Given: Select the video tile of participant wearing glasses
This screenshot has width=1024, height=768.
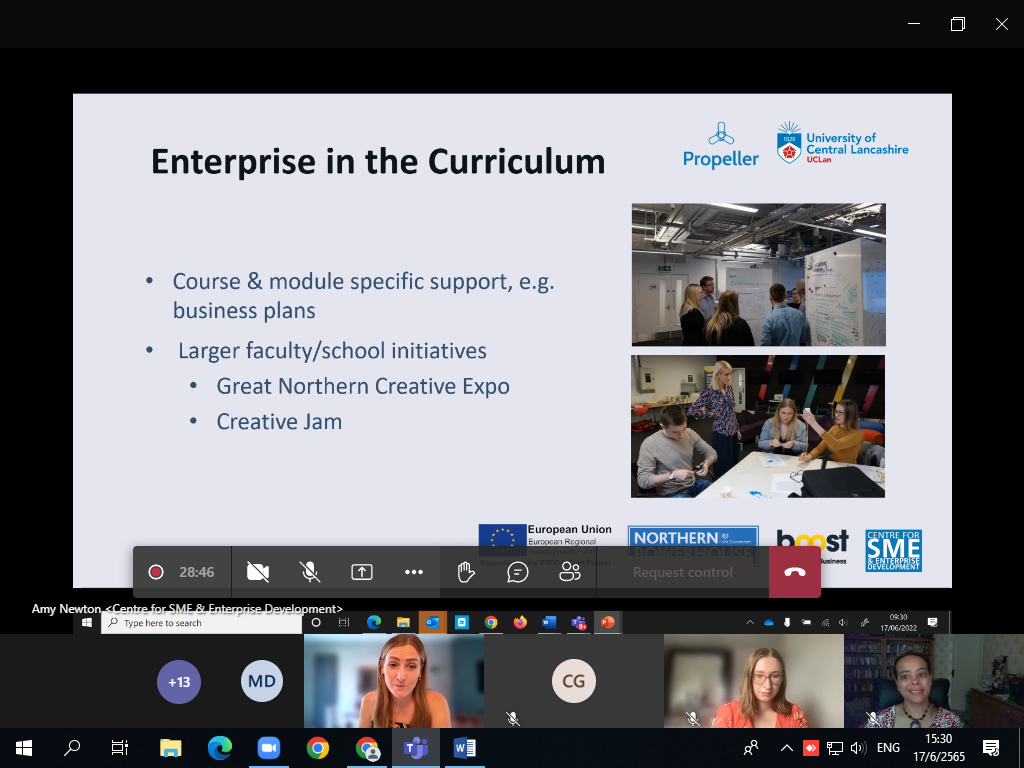Looking at the screenshot, I should (754, 681).
